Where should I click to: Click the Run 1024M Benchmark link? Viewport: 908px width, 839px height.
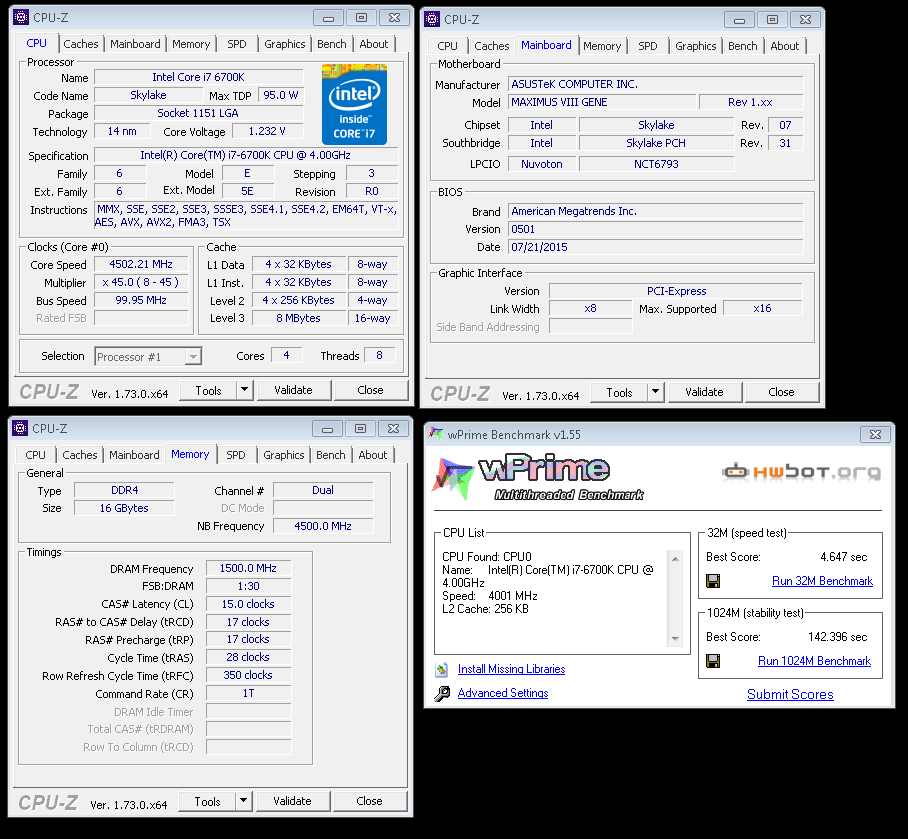[814, 661]
